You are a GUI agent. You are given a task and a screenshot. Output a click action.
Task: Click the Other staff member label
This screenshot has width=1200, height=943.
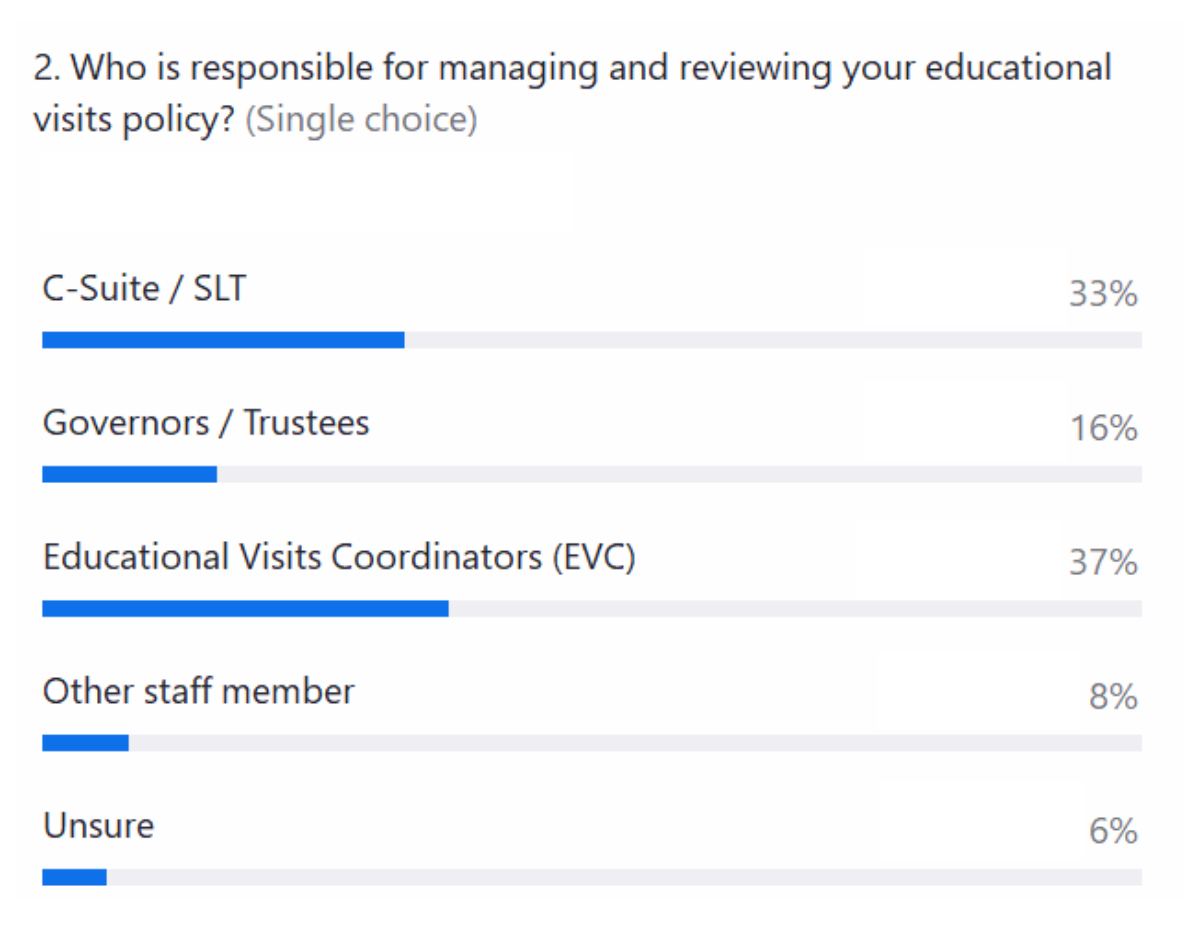click(x=198, y=691)
